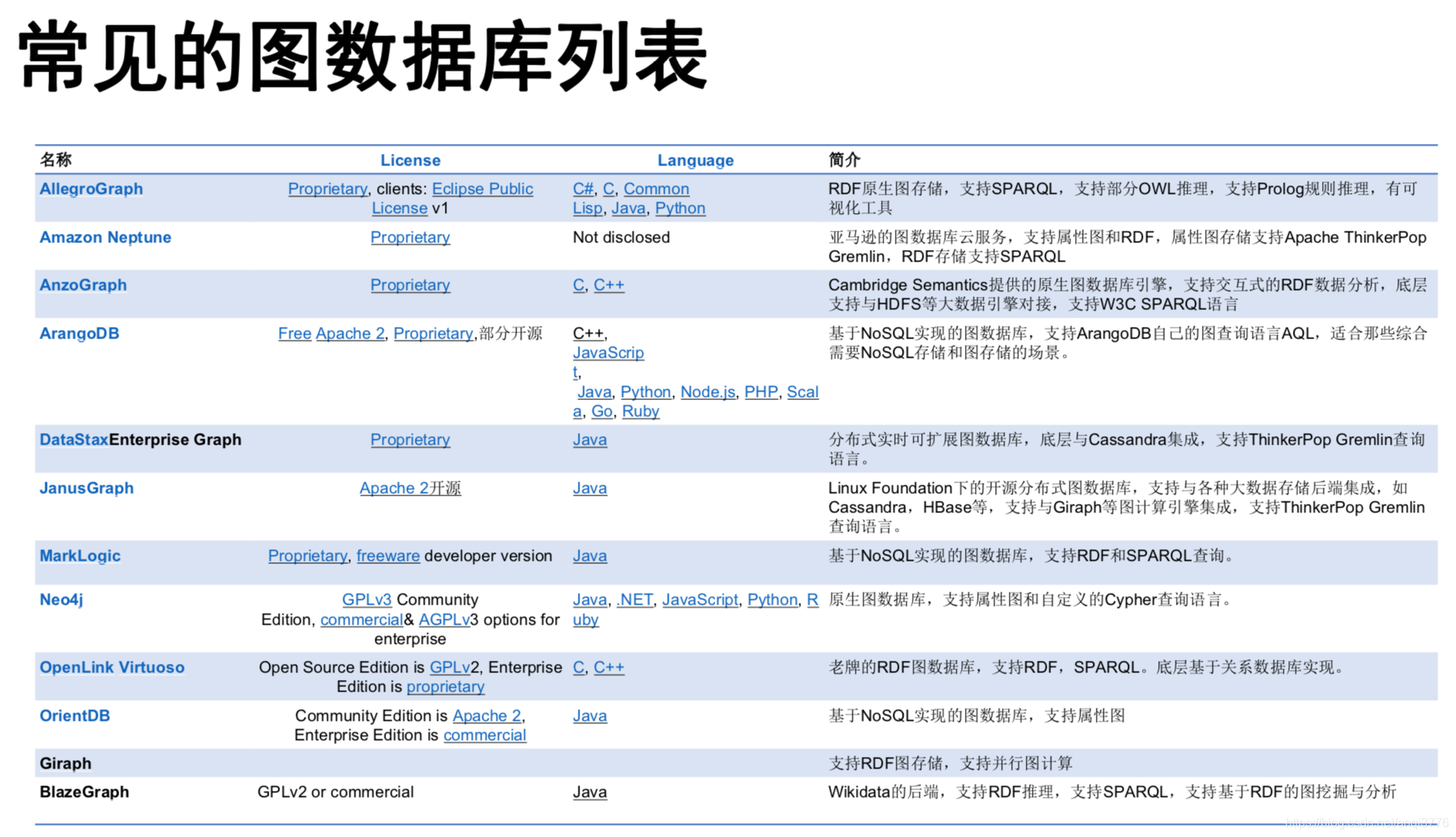Open the Amazon Neptune link
Image resolution: width=1456 pixels, height=837 pixels.
[x=105, y=237]
